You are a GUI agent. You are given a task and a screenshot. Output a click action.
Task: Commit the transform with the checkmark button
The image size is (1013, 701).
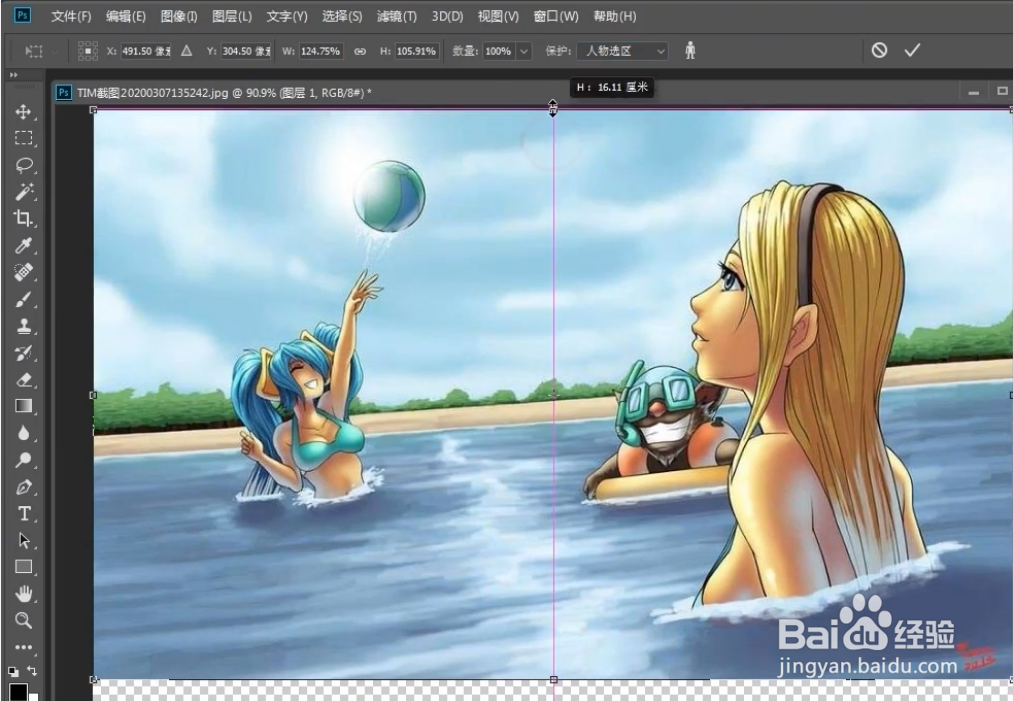point(912,50)
